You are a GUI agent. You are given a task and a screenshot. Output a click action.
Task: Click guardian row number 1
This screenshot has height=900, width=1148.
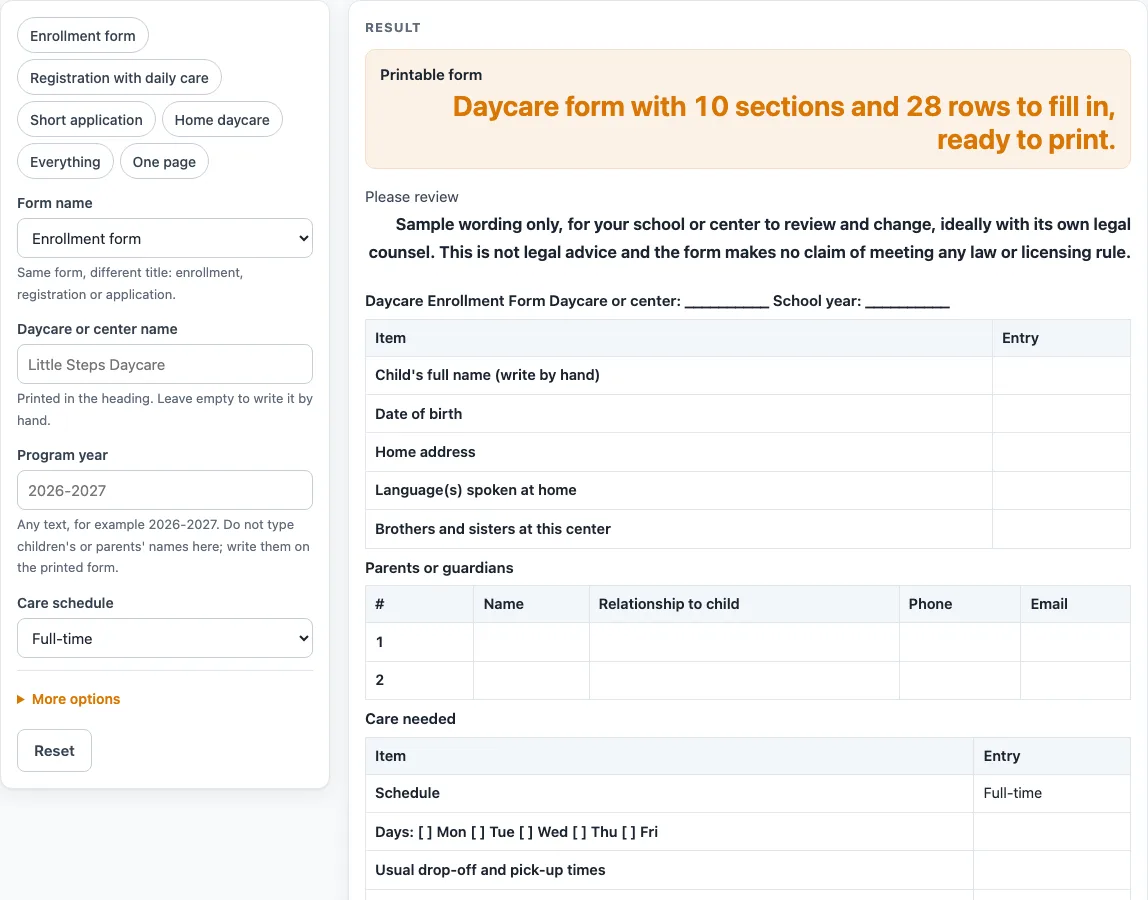[x=748, y=642]
